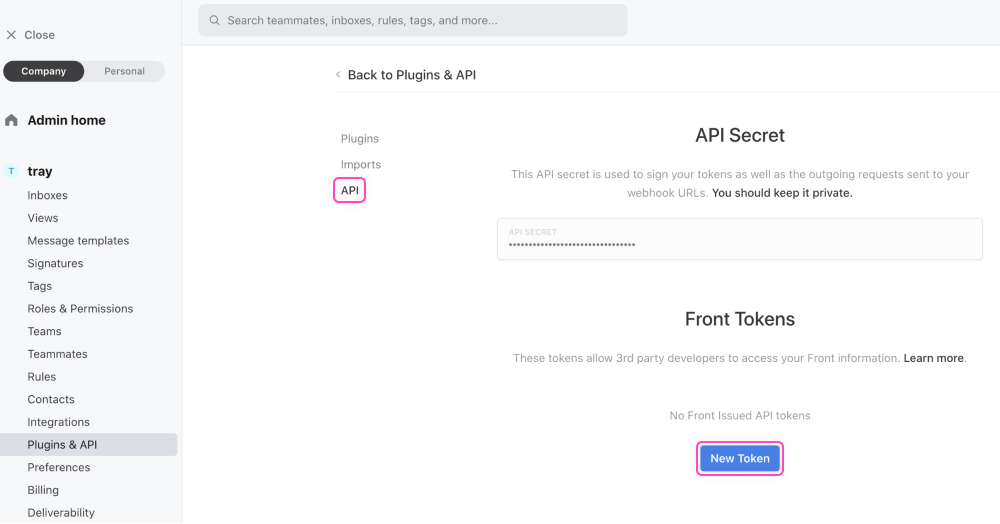Open Inboxes in sidebar

pyautogui.click(x=48, y=195)
